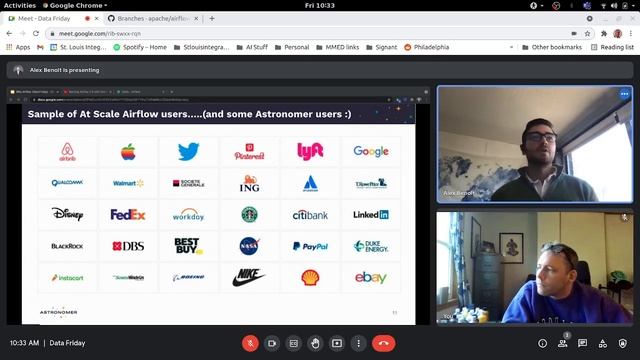Click the Present now button

click(x=337, y=343)
